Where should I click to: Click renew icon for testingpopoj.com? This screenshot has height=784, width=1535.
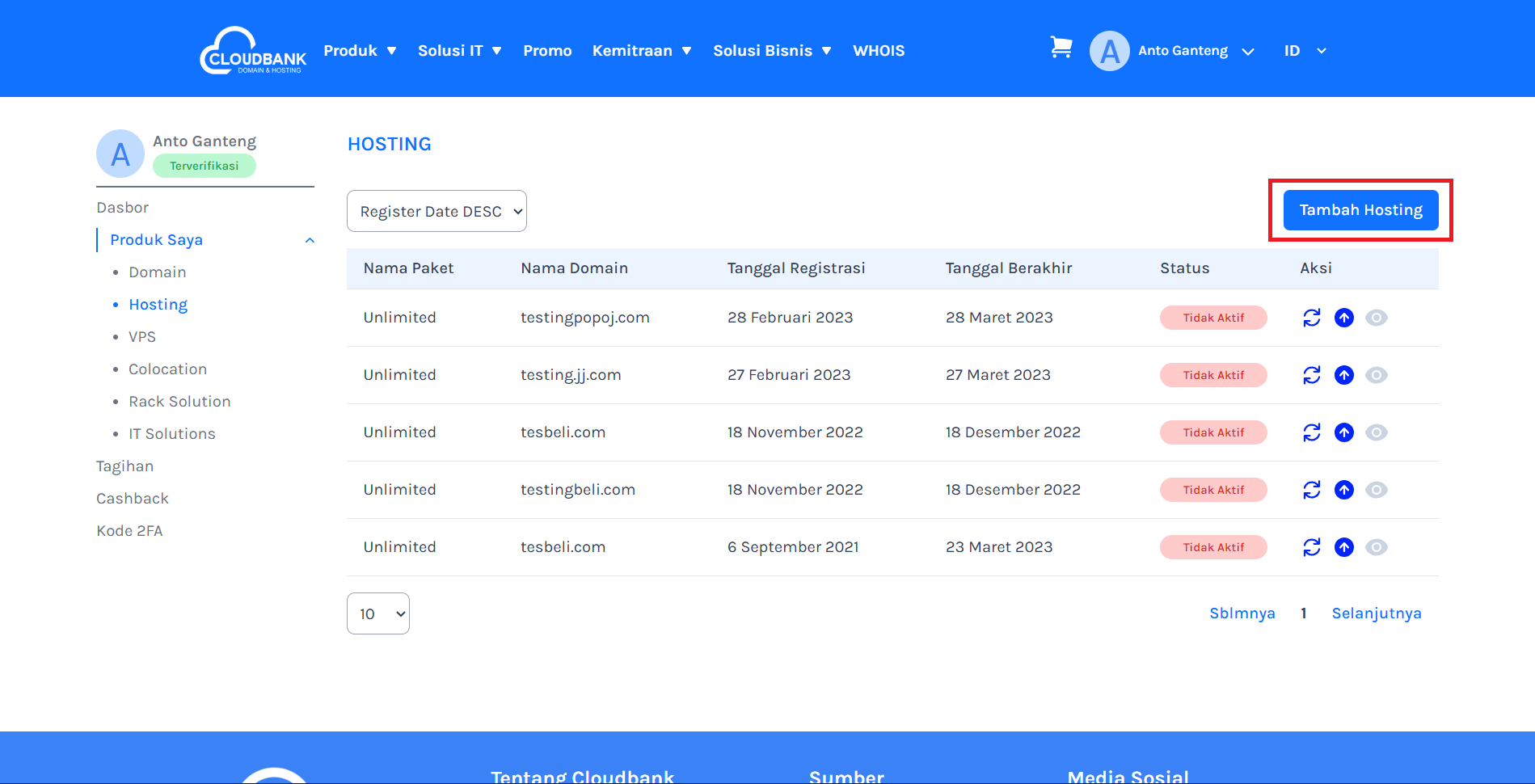click(x=1311, y=318)
